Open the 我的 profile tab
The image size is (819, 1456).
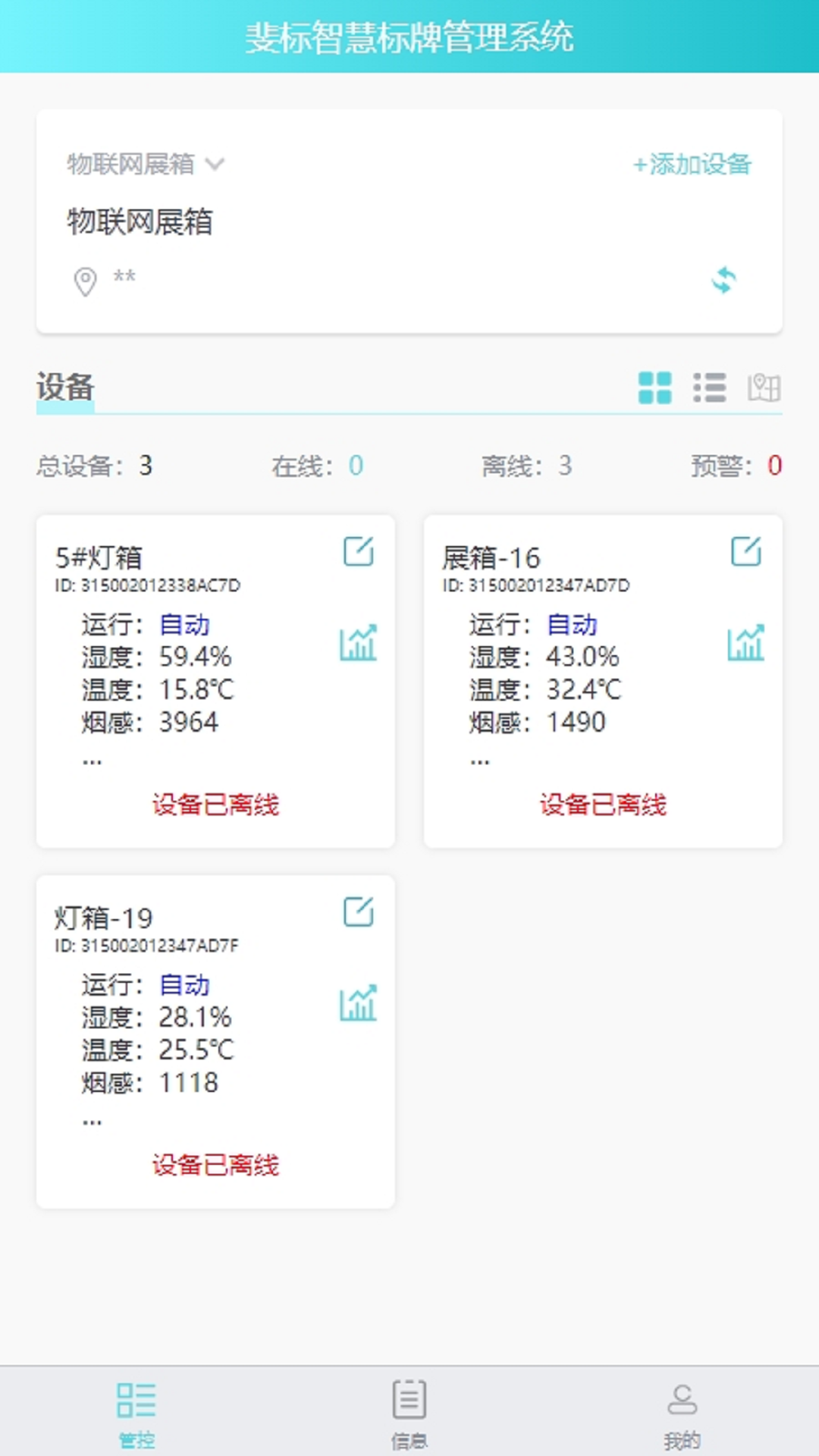682,1412
